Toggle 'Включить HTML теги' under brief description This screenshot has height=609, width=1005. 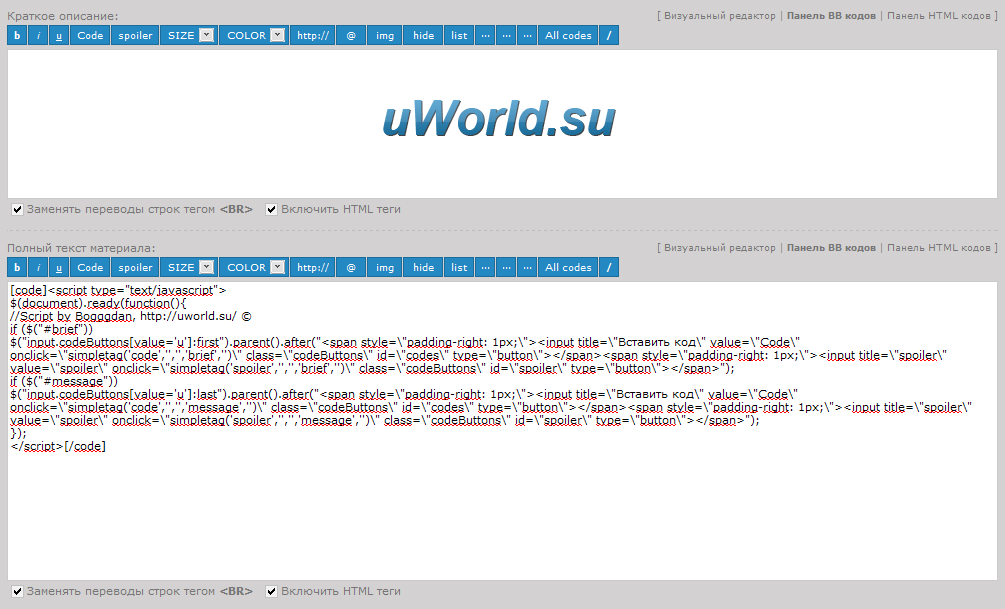(x=272, y=210)
